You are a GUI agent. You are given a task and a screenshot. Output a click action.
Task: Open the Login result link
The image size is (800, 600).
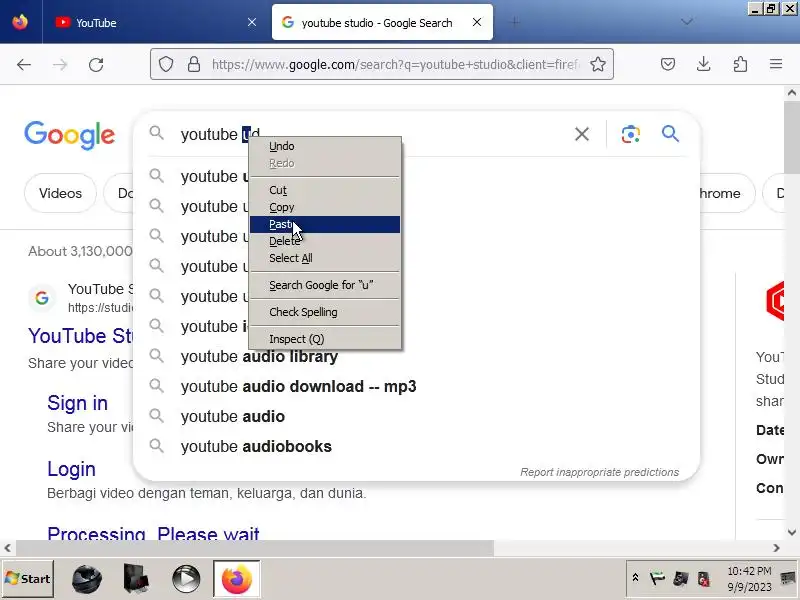pyautogui.click(x=71, y=469)
